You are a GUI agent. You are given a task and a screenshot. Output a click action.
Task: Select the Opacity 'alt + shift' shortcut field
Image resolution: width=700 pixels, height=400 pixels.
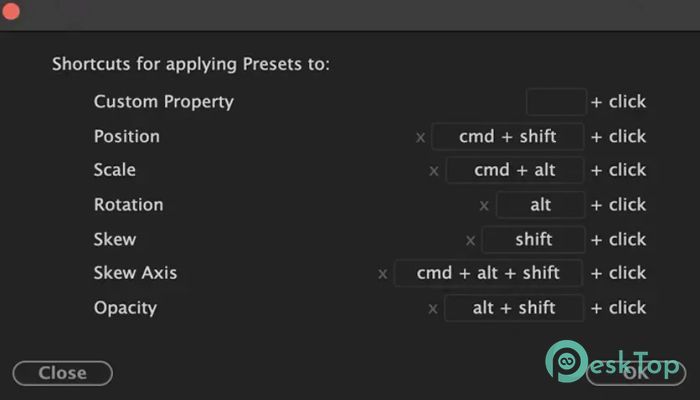point(514,308)
